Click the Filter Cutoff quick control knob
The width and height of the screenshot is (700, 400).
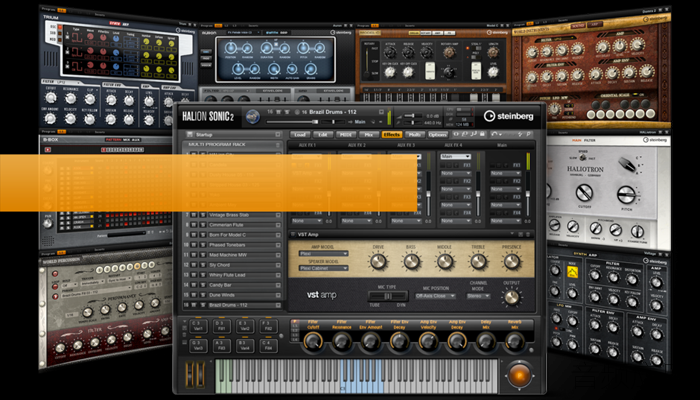(312, 342)
